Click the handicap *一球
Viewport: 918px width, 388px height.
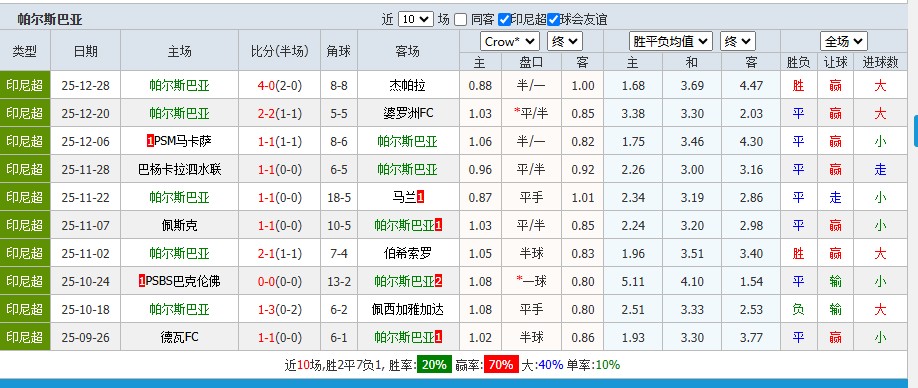tap(531, 281)
